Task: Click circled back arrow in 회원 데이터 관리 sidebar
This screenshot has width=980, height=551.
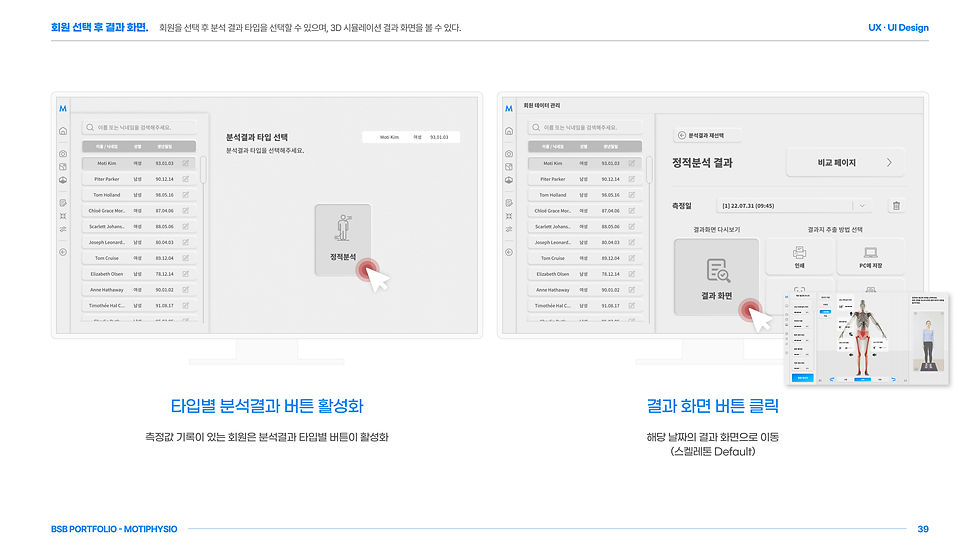Action: pyautogui.click(x=509, y=252)
